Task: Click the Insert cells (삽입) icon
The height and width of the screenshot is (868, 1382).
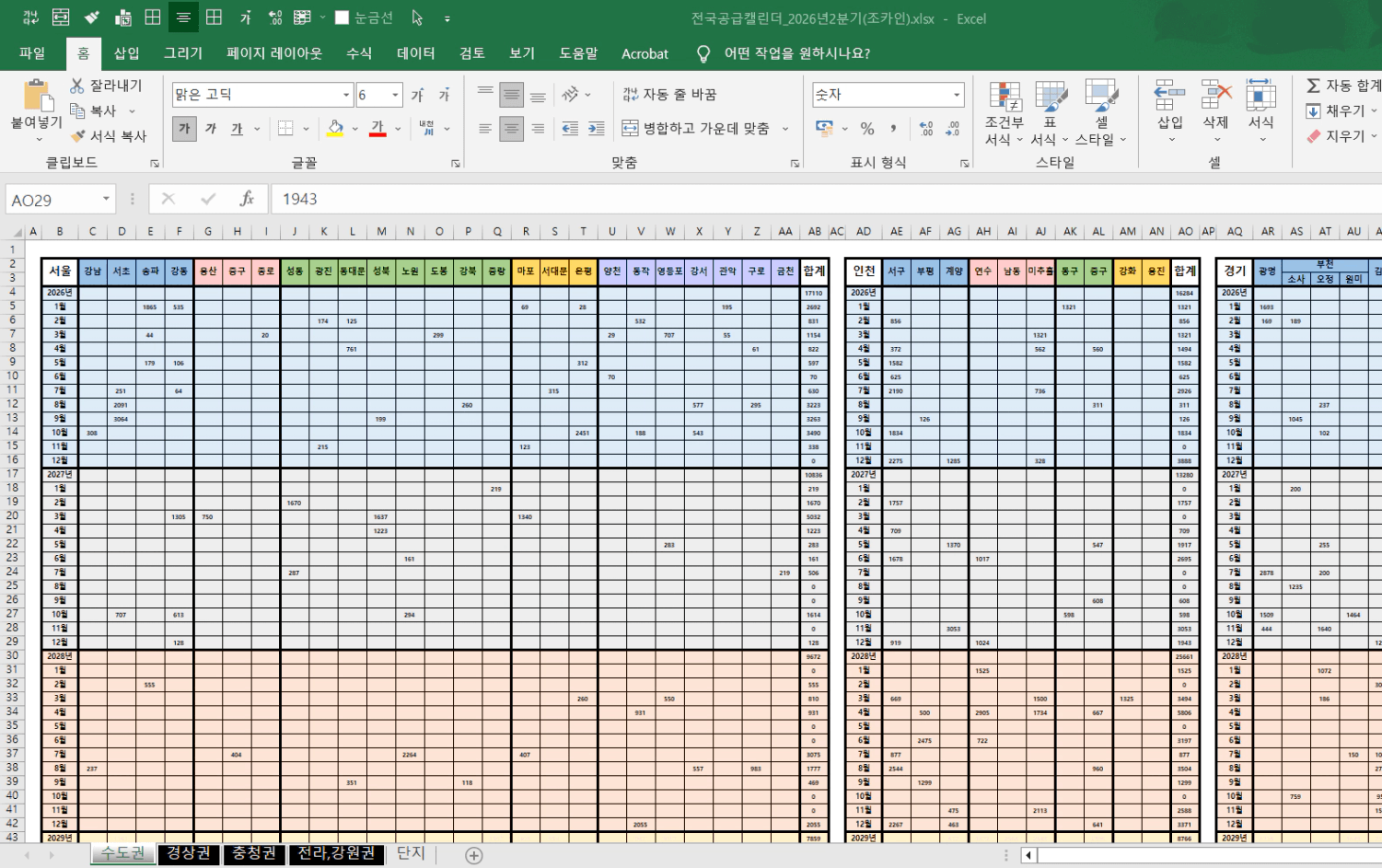Action: pos(1169,95)
